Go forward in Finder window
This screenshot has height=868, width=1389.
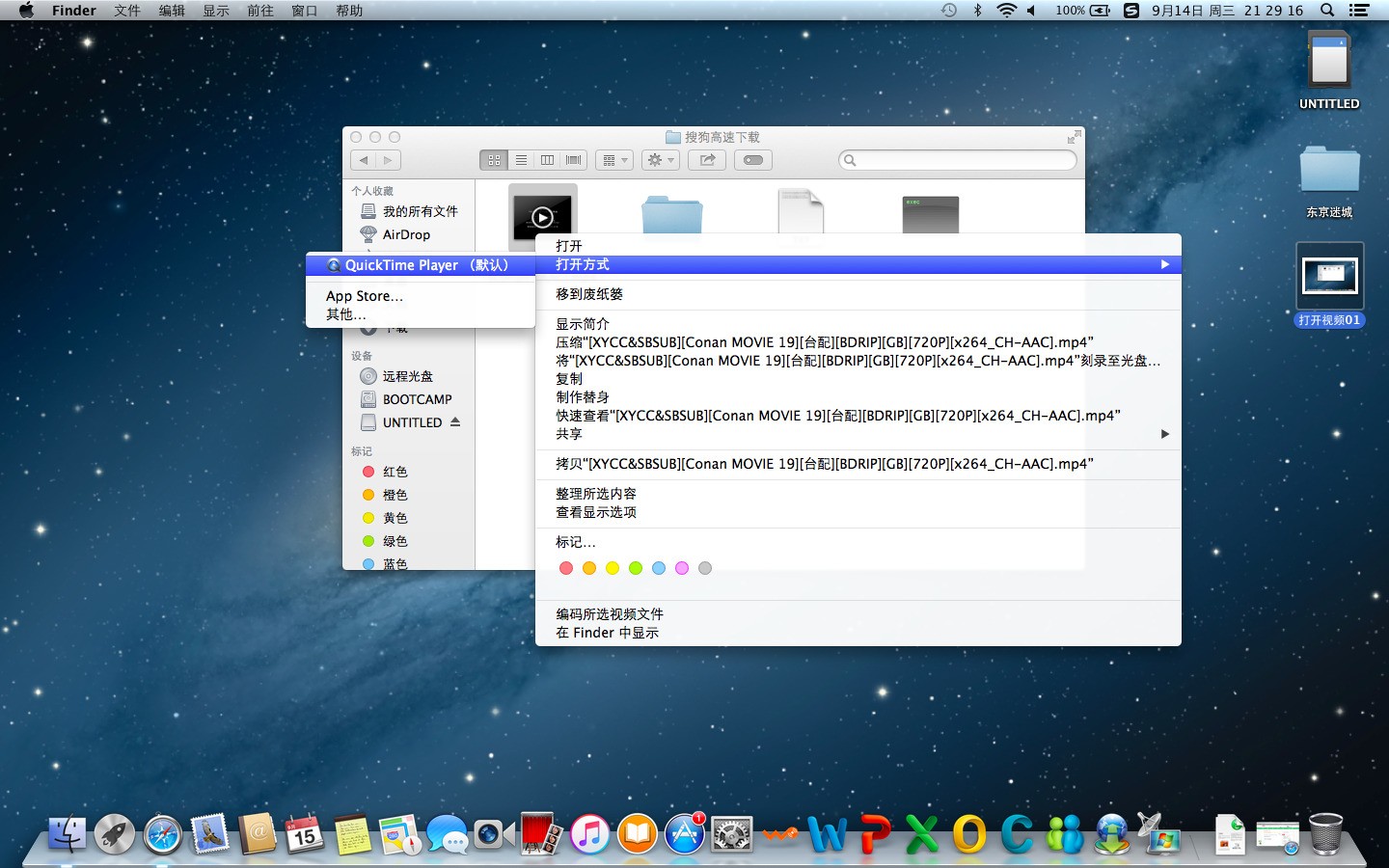coord(388,160)
